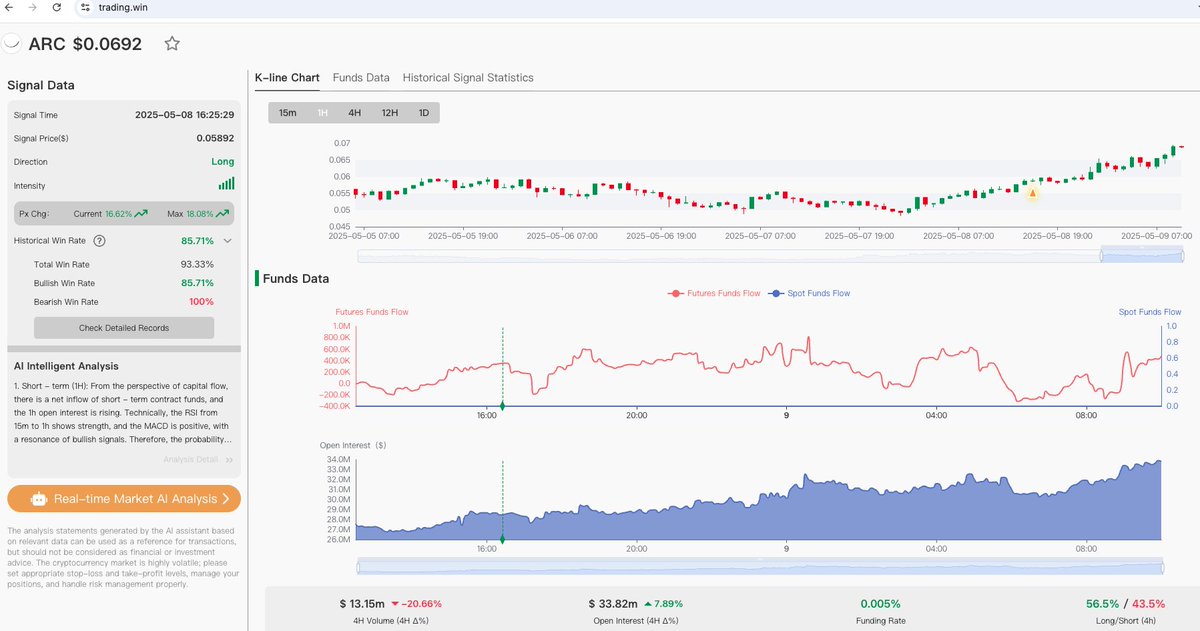Click the open interest chart range slider

pyautogui.click(x=760, y=567)
